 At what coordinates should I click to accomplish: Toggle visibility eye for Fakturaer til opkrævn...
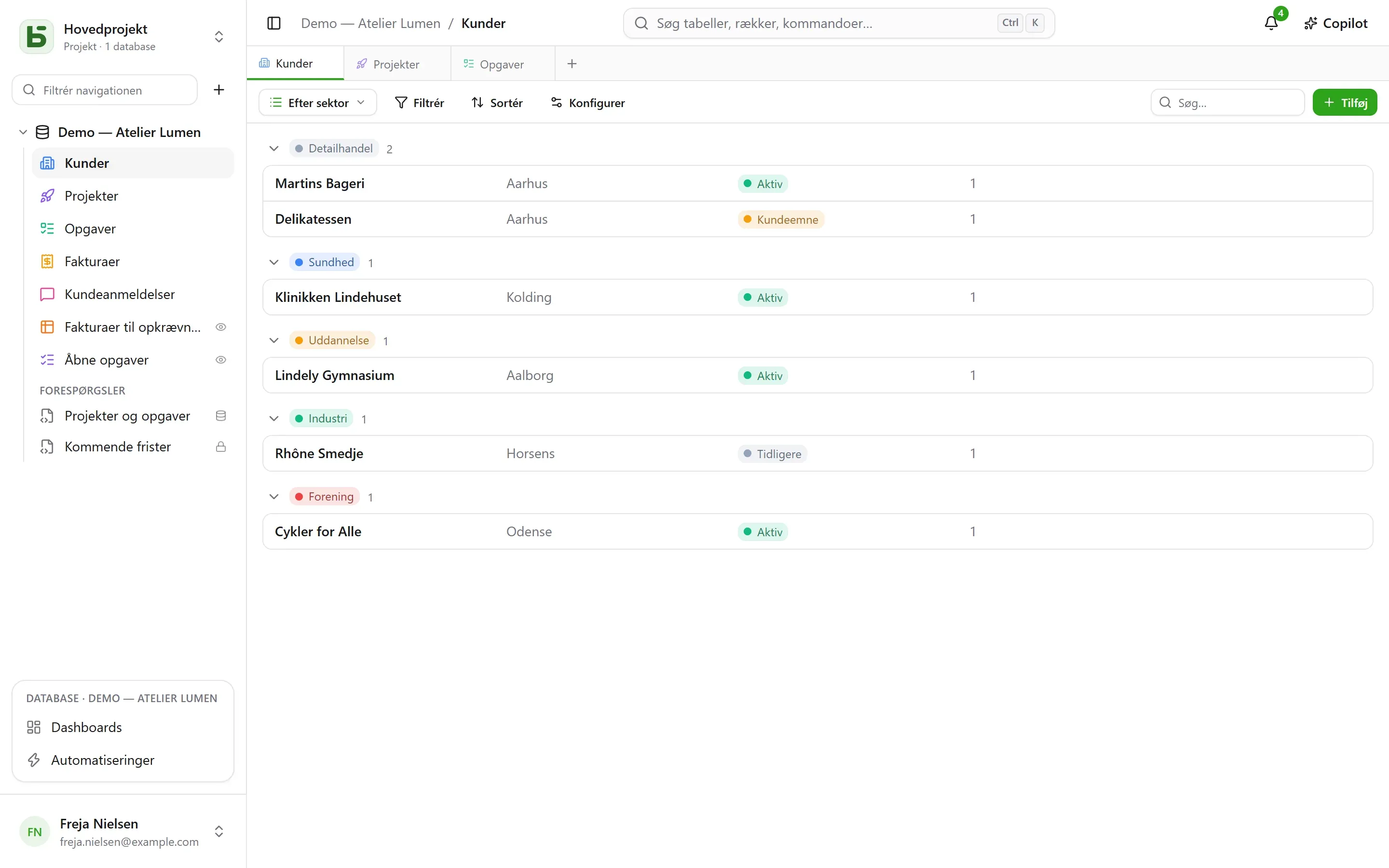pos(220,326)
